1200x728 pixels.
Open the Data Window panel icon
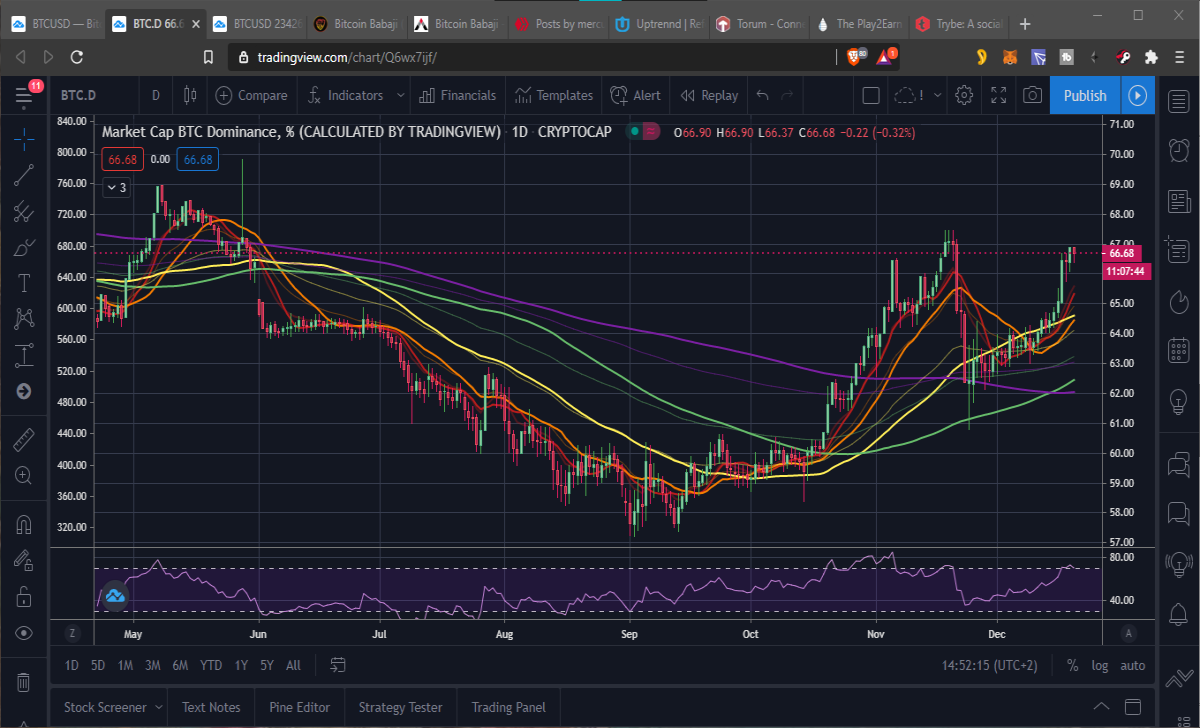[x=1178, y=248]
